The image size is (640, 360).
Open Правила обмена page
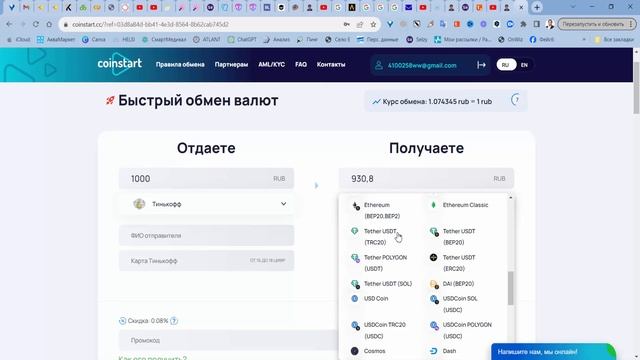click(x=180, y=64)
